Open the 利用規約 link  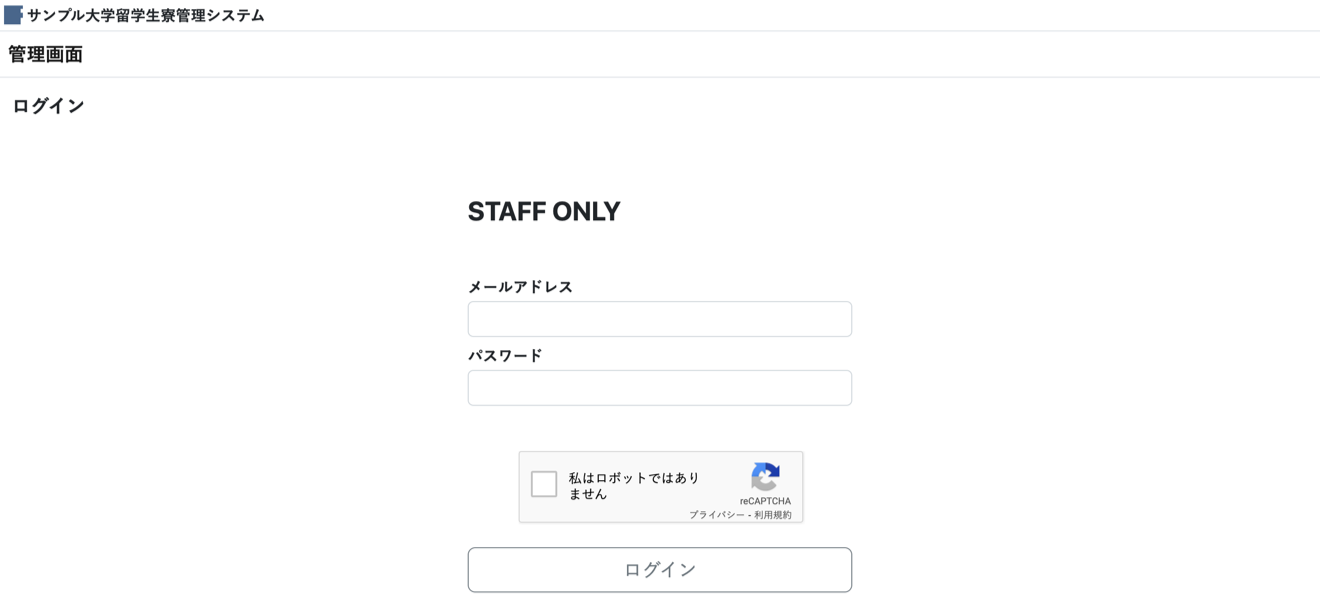tap(773, 515)
